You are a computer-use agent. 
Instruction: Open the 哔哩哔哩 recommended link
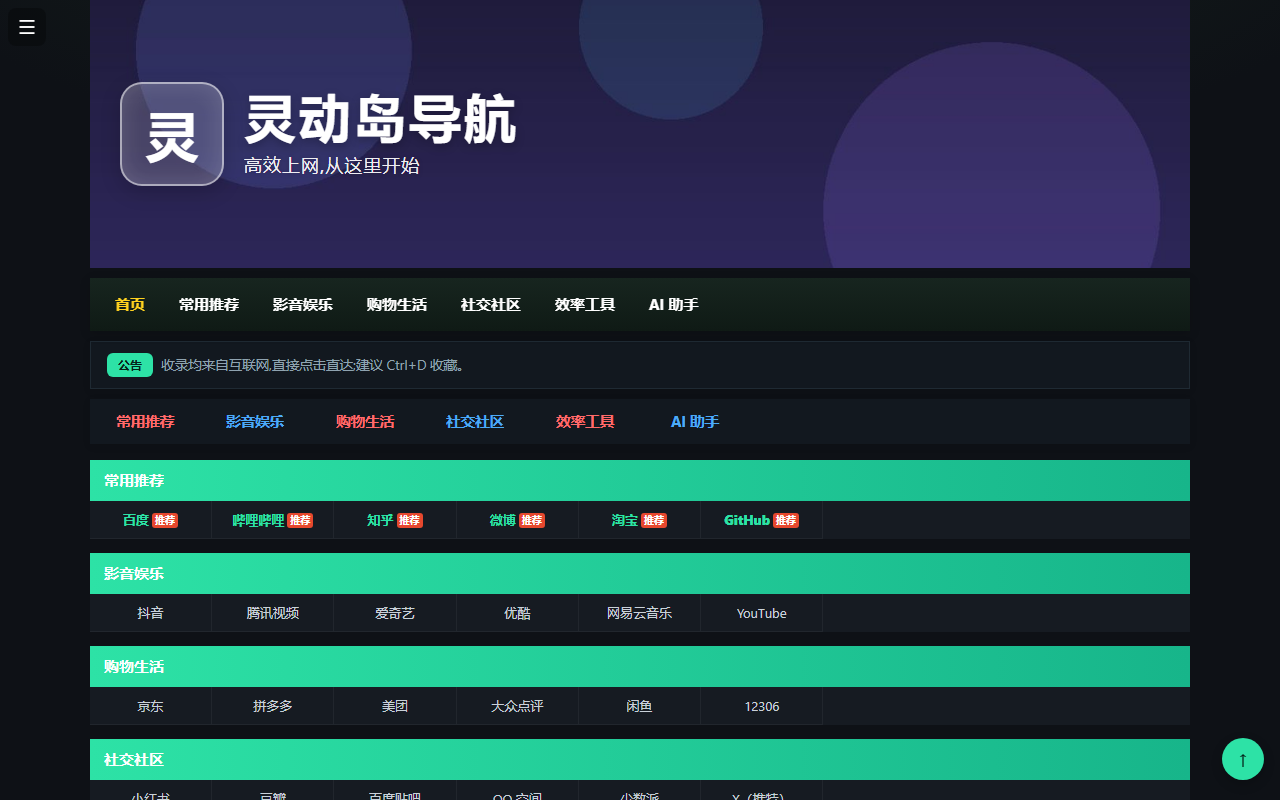pyautogui.click(x=273, y=520)
